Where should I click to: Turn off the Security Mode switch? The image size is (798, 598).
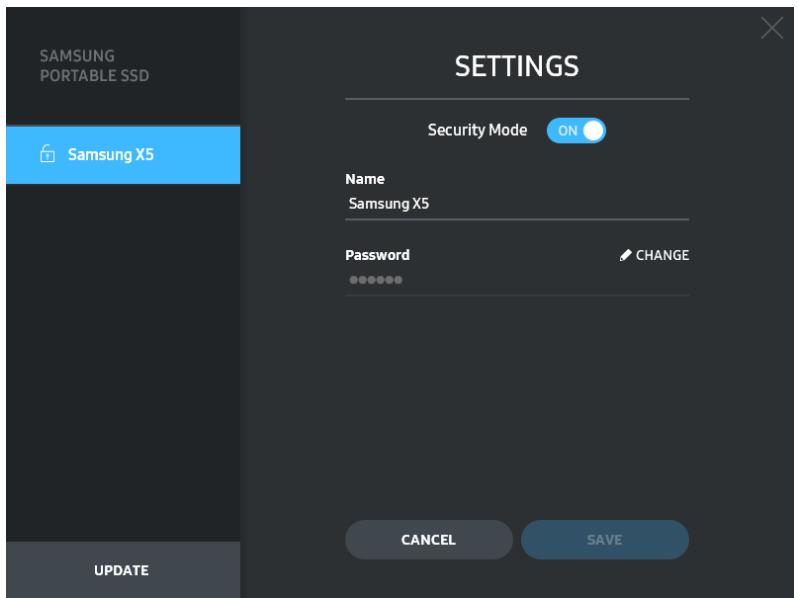576,131
